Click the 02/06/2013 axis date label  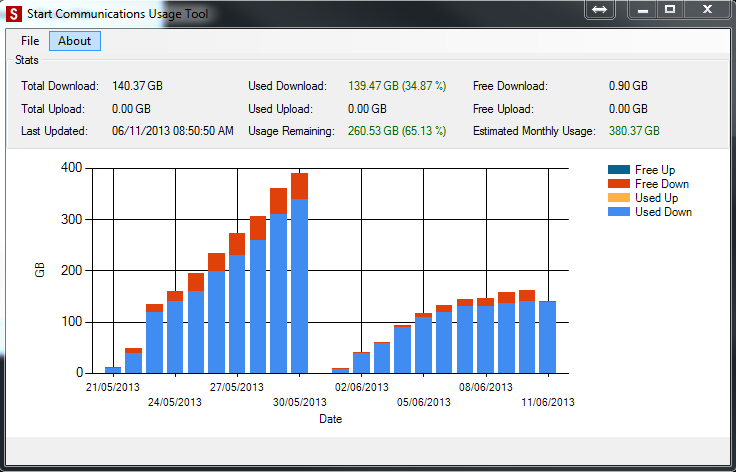(361, 387)
